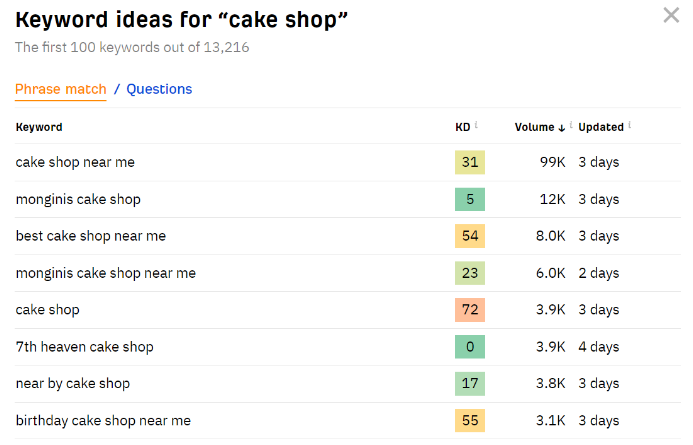Image resolution: width=693 pixels, height=445 pixels.
Task: Click the yellow KD badge 31
Action: pos(470,162)
